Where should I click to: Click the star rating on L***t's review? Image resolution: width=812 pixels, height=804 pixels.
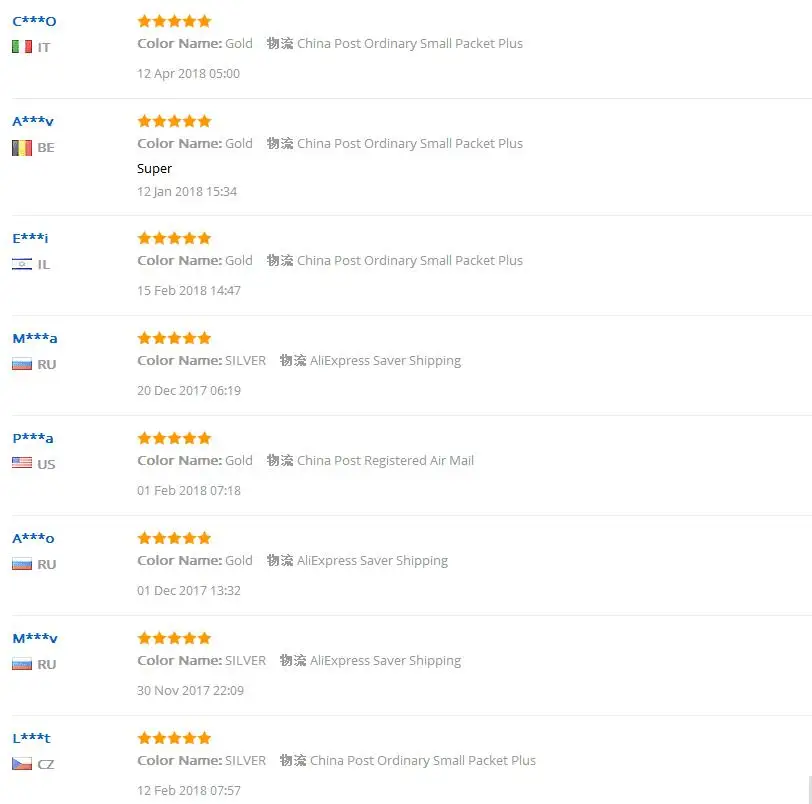[174, 738]
